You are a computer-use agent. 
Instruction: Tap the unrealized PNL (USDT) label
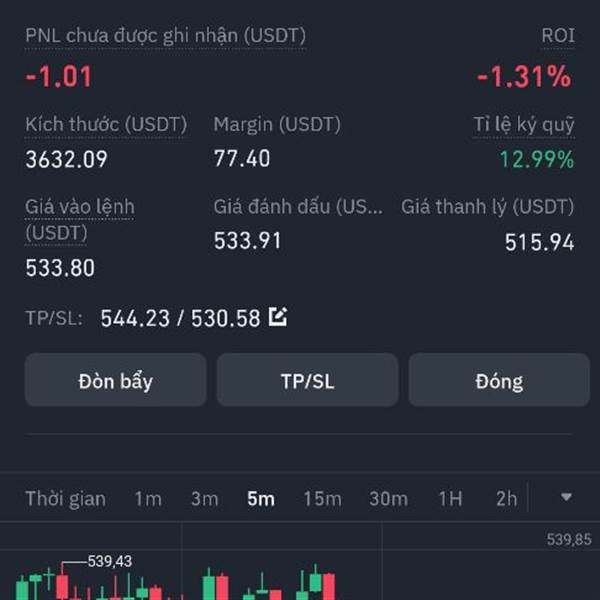click(x=165, y=35)
